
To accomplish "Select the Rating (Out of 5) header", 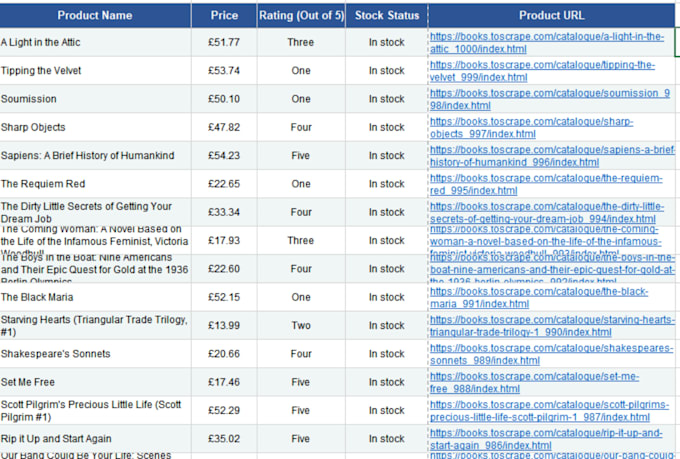I will coord(301,16).
